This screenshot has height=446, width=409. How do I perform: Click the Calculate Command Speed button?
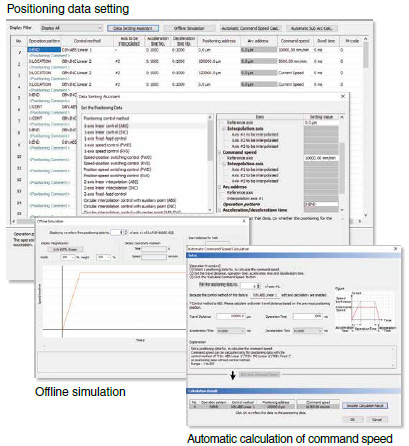[x=260, y=375]
